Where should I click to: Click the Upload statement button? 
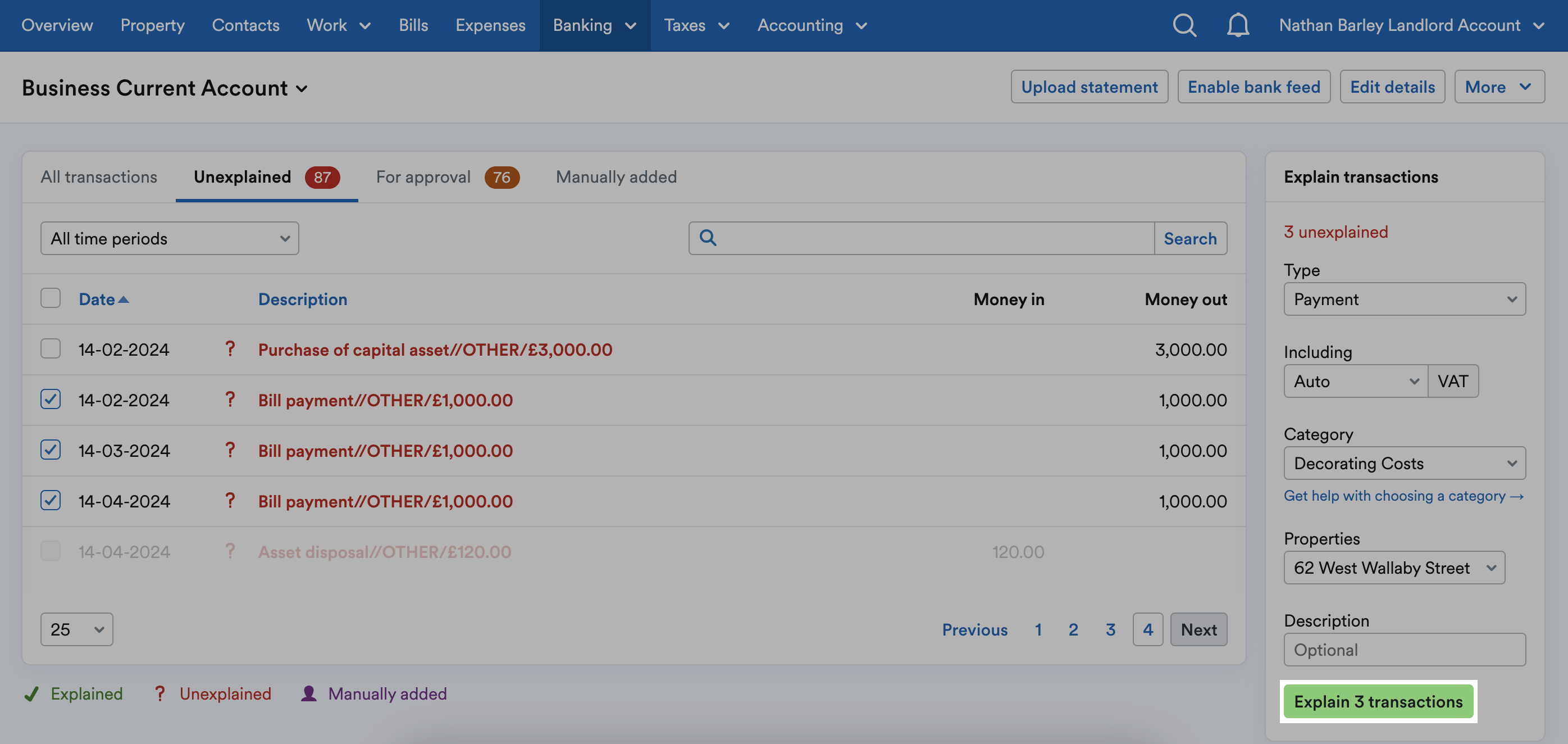click(1090, 87)
